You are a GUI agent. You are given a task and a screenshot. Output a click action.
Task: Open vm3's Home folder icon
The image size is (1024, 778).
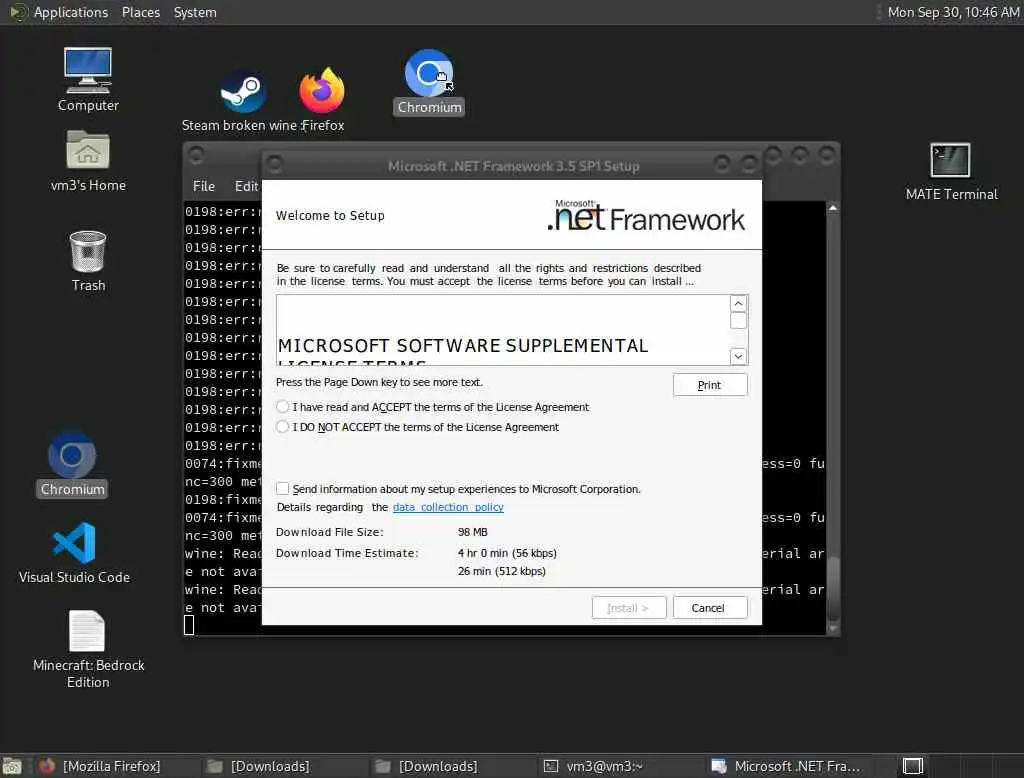click(x=88, y=161)
